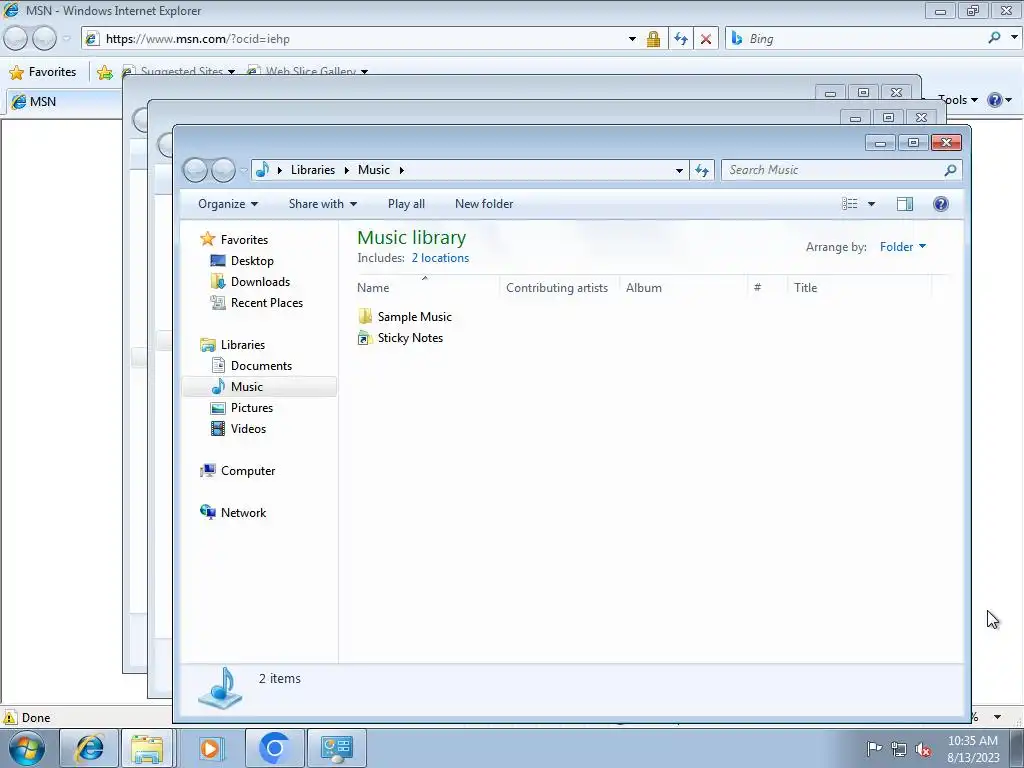Click Play all in toolbar
The image size is (1024, 768).
[x=406, y=204]
